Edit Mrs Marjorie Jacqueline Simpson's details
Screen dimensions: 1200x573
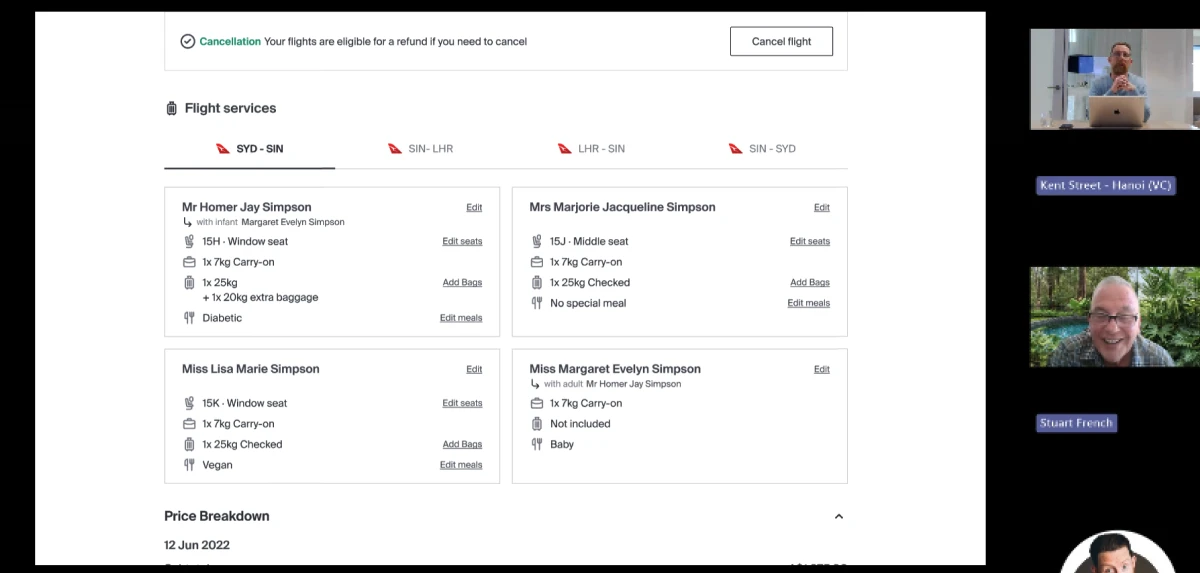click(822, 208)
